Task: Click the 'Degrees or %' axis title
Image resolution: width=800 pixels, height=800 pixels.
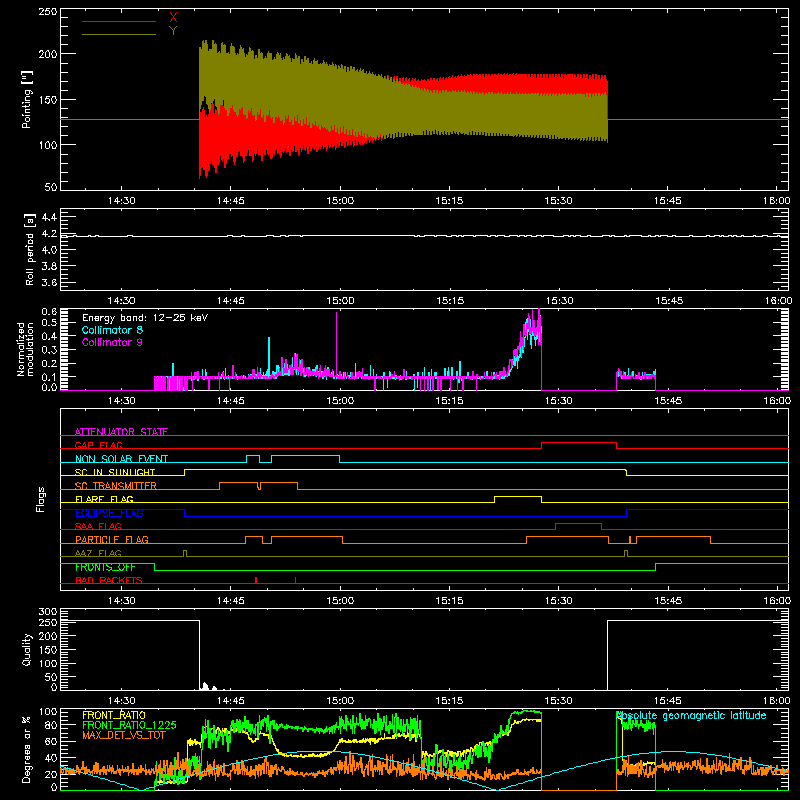Action: (x=27, y=749)
